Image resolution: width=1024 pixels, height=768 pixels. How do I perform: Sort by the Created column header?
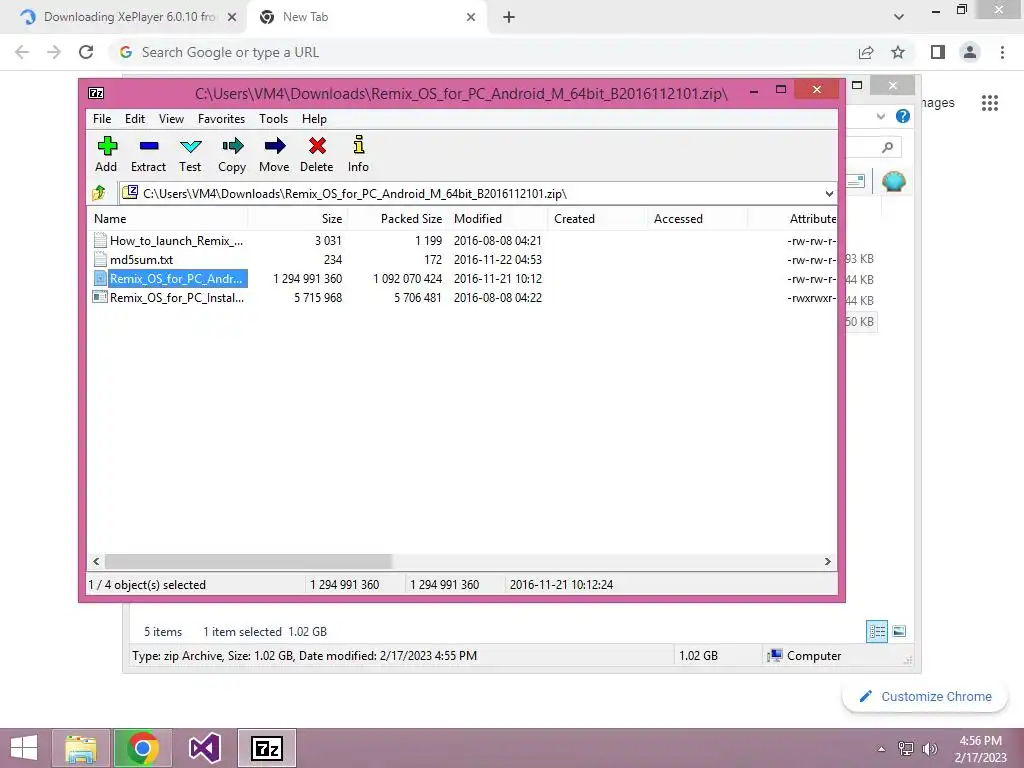point(598,219)
